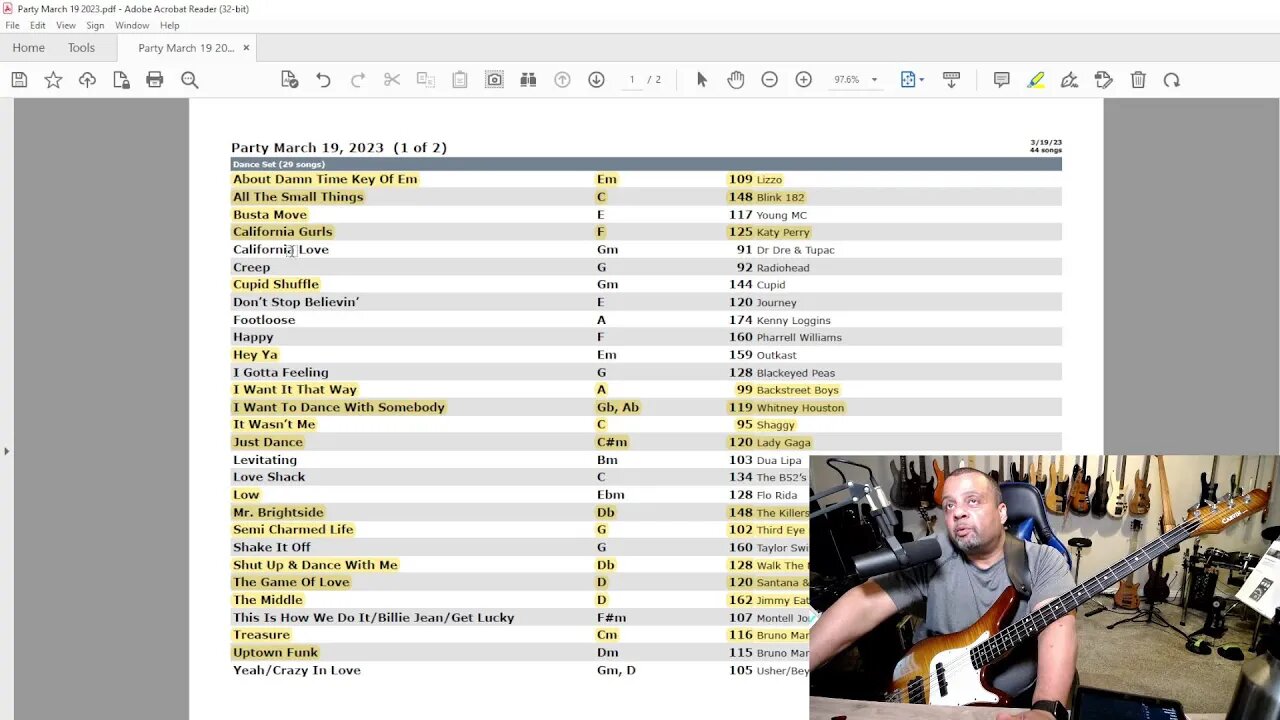Click artist name 'Kenny Loggins'

793,320
